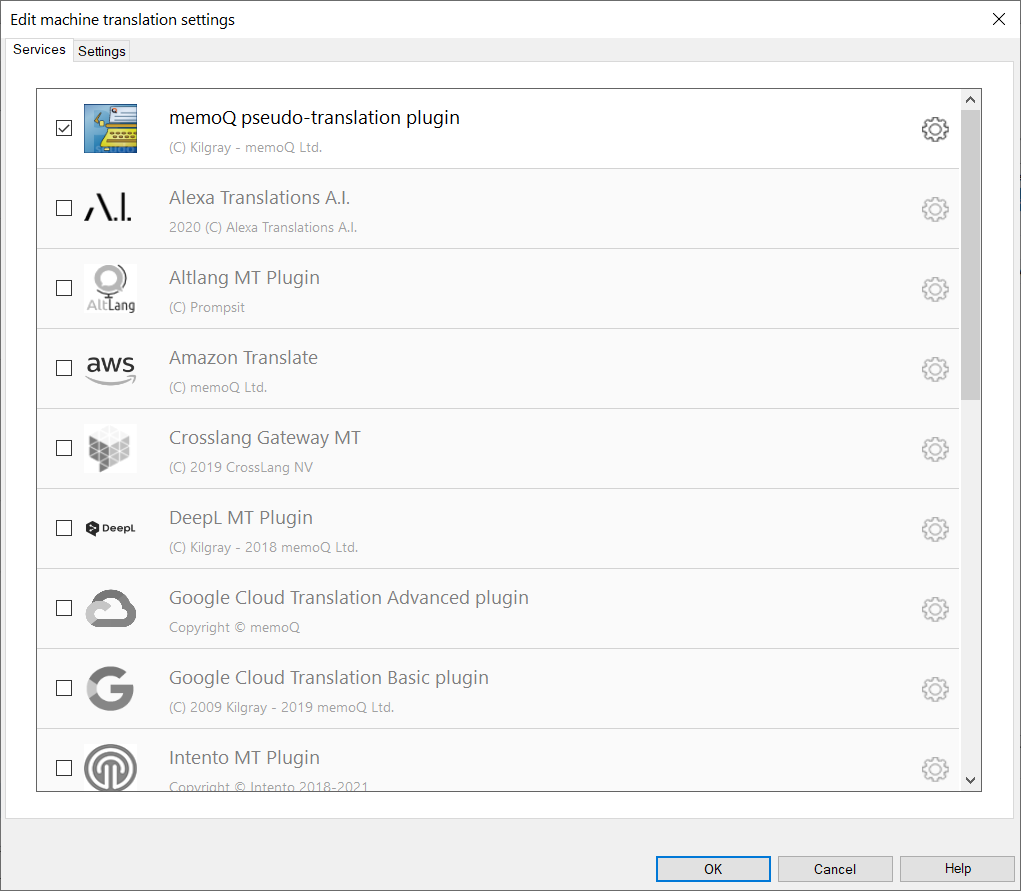
Task: Click 'Copyright © memoQ' text
Action: tap(234, 627)
